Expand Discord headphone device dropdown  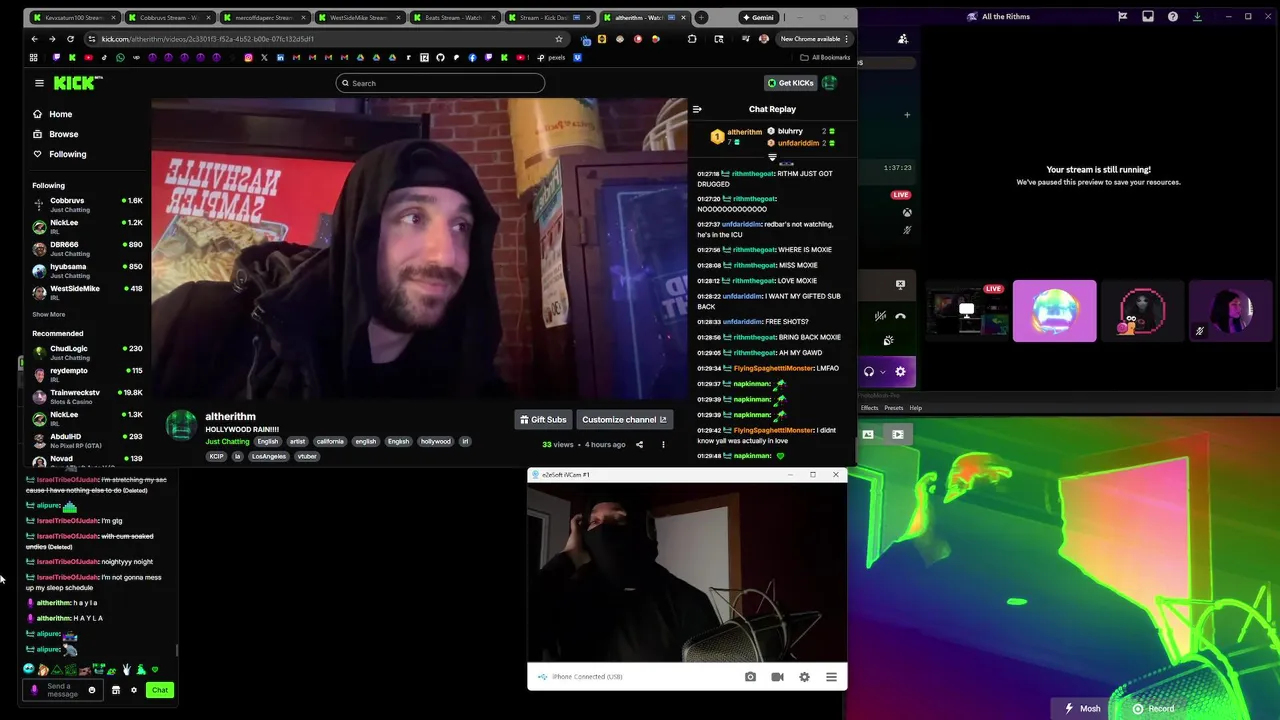pyautogui.click(x=882, y=372)
